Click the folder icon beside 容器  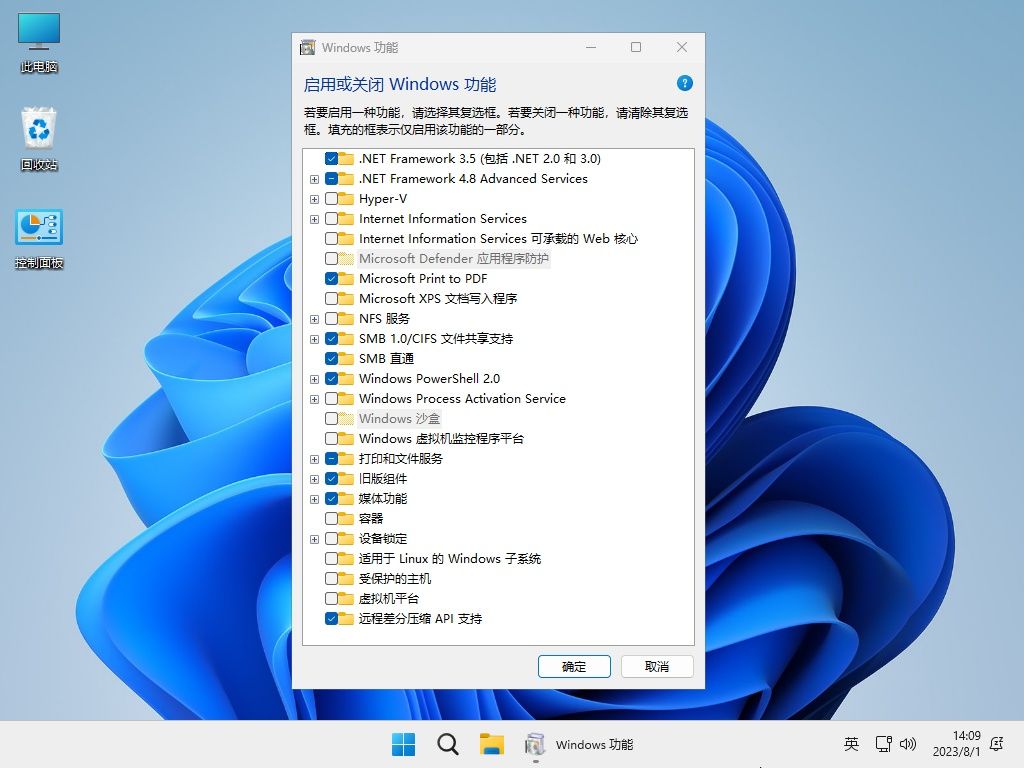coord(346,519)
